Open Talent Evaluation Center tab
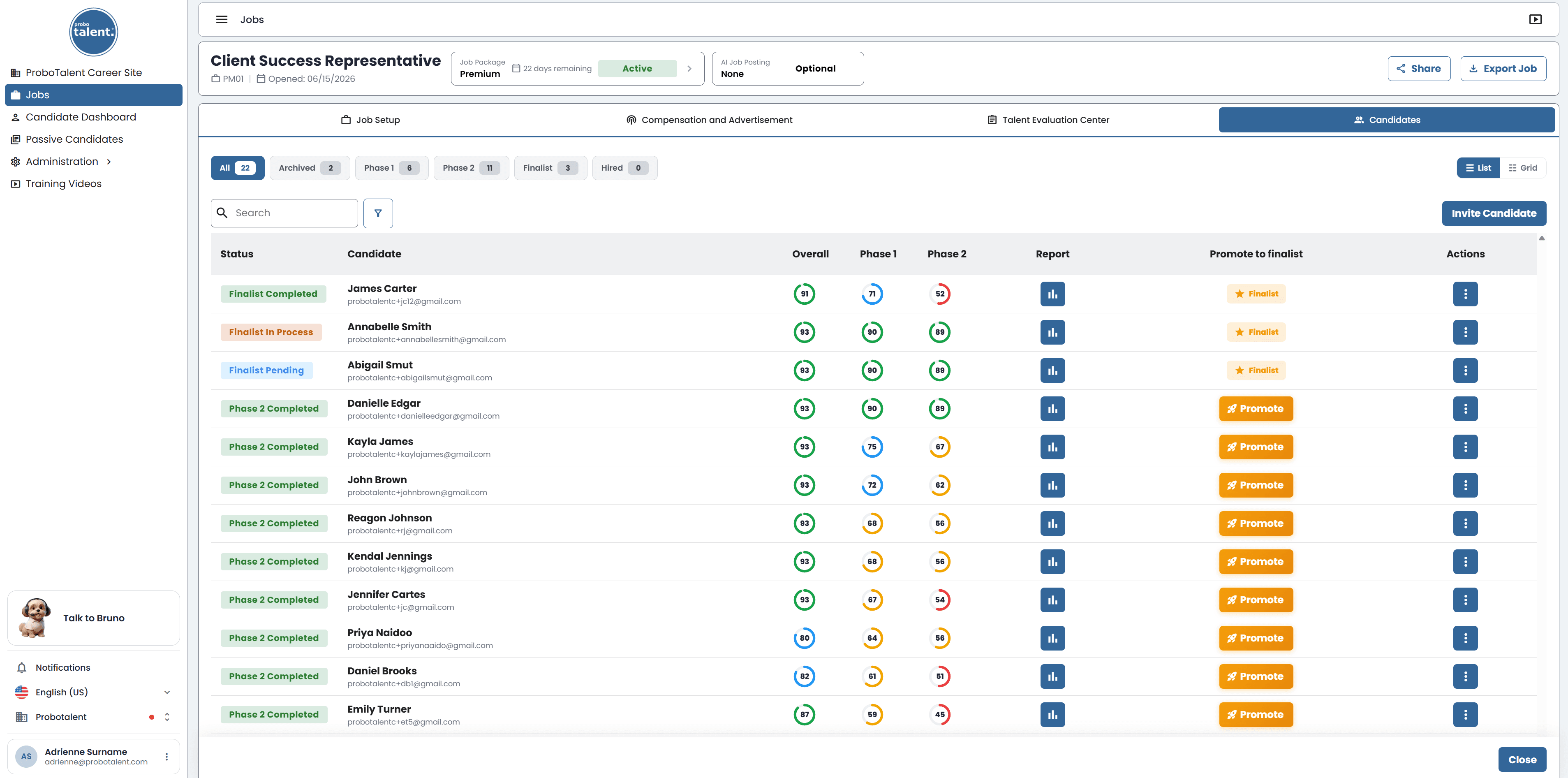The image size is (1568, 778). (1048, 120)
